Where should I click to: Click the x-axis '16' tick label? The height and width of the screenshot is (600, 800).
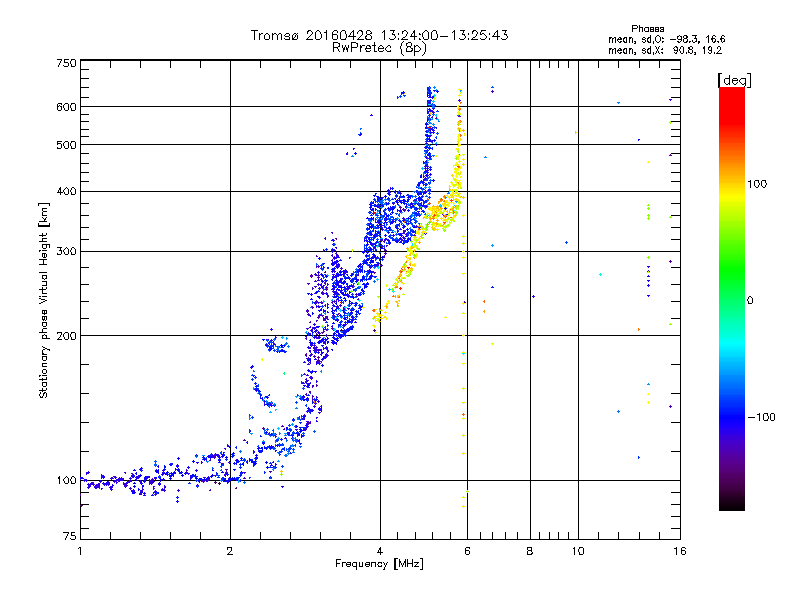680,551
